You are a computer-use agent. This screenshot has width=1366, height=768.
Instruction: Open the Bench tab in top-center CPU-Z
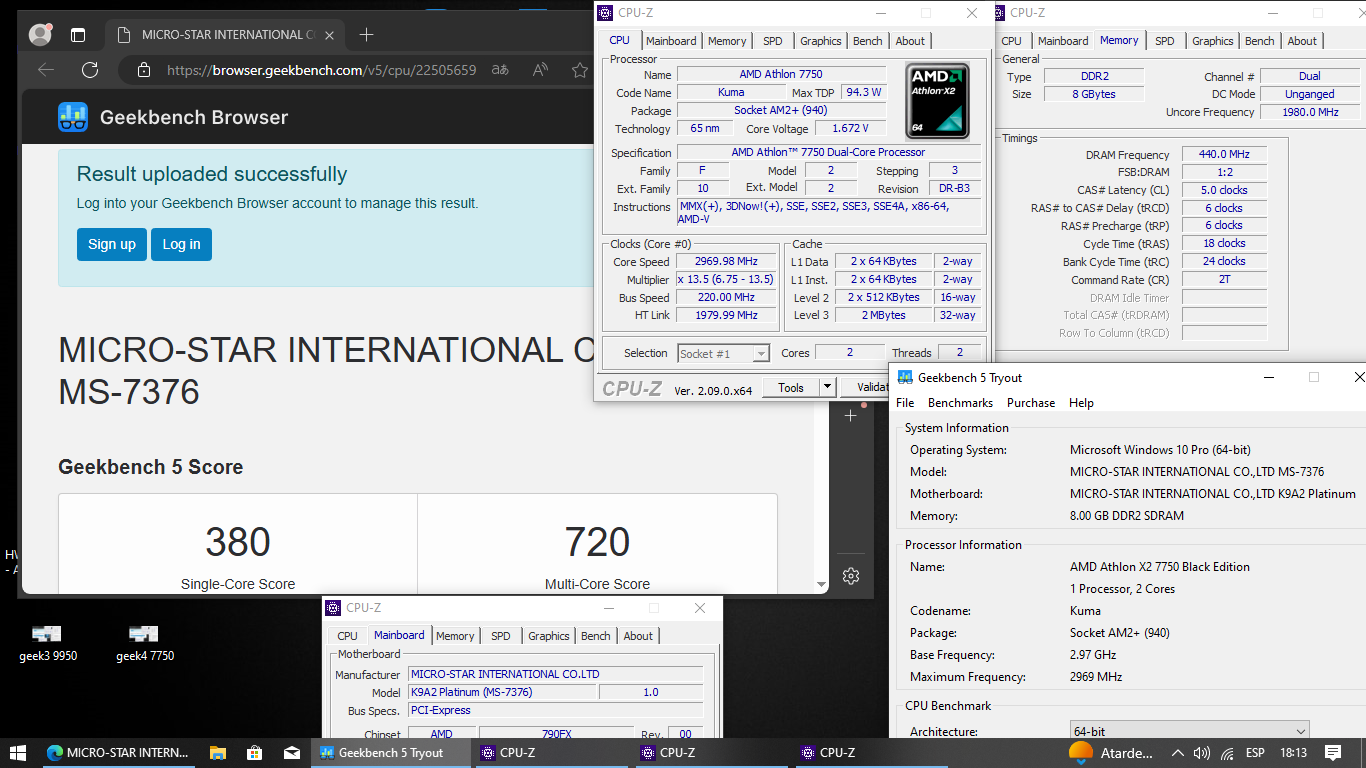[x=868, y=41]
